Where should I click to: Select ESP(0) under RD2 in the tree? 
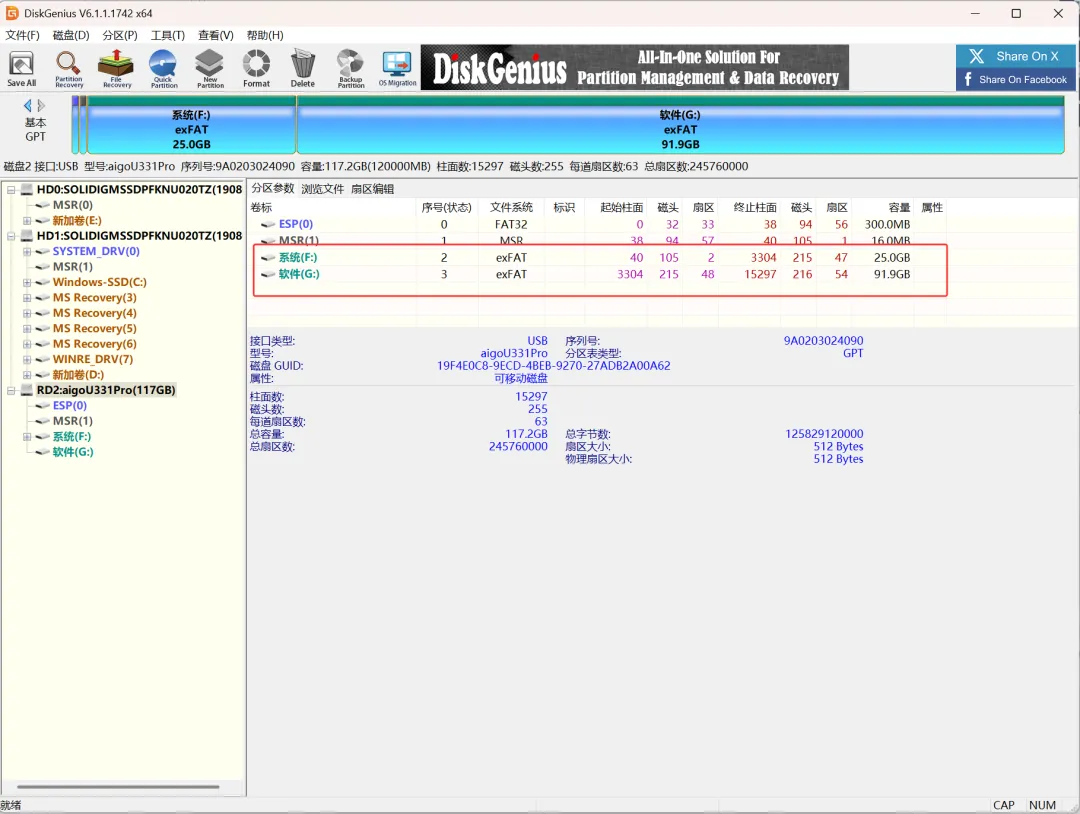pyautogui.click(x=70, y=406)
